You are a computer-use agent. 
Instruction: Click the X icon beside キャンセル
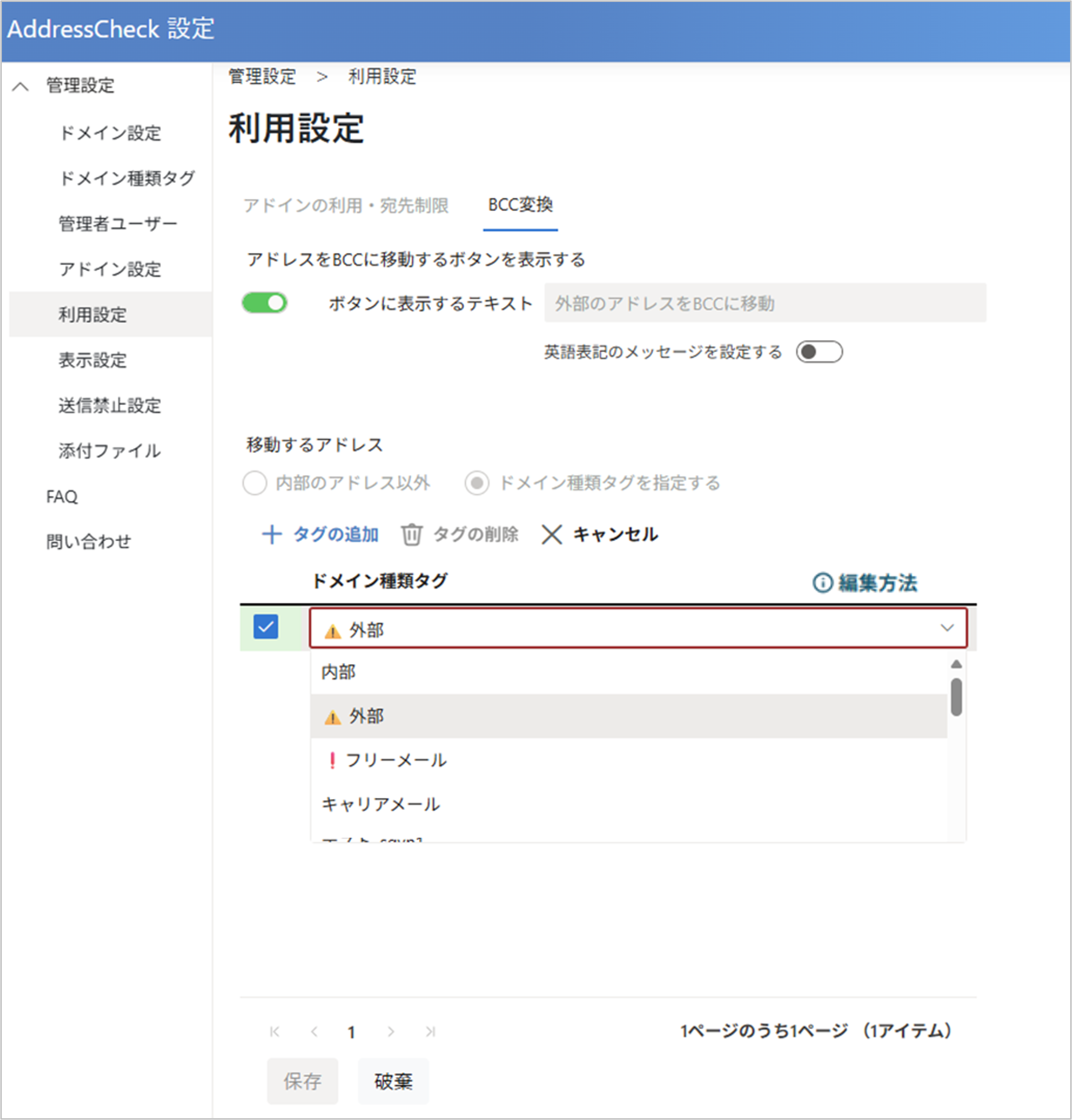point(552,535)
